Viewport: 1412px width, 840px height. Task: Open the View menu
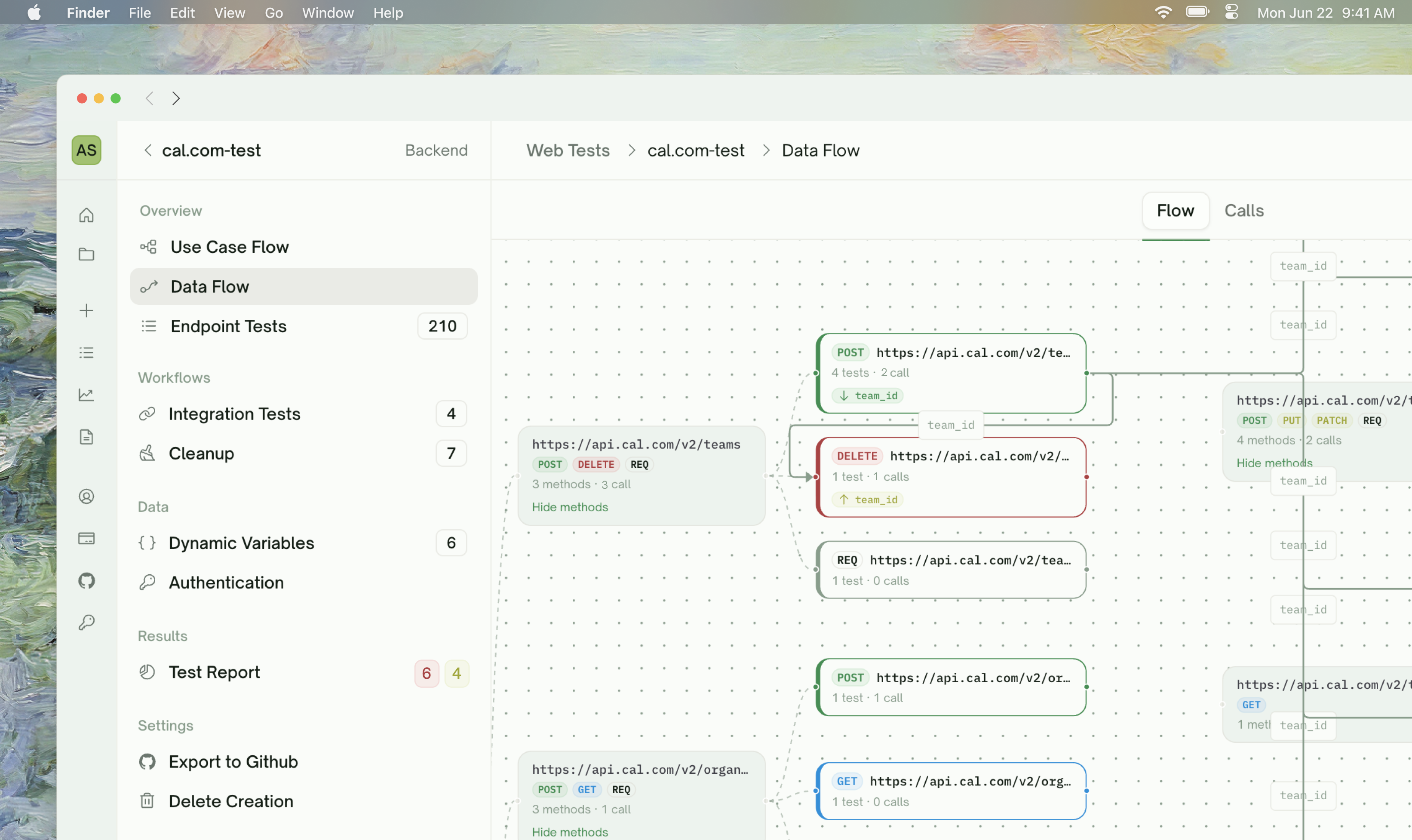pyautogui.click(x=229, y=12)
